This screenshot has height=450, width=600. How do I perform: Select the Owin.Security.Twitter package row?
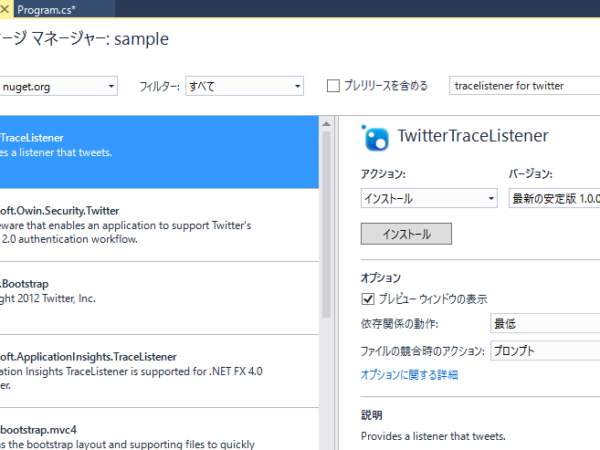point(159,225)
